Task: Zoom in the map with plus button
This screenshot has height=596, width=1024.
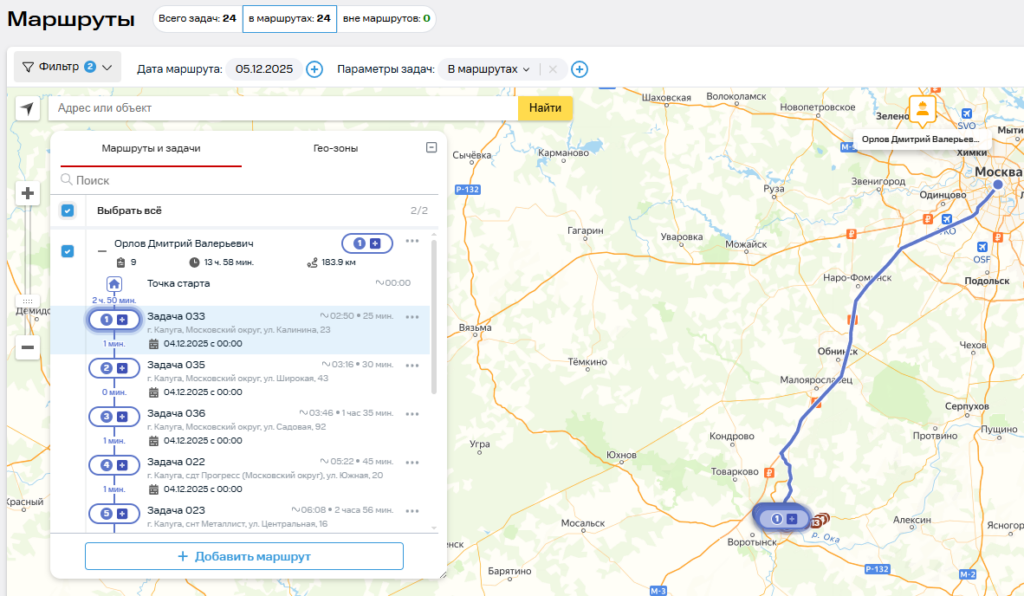Action: pos(28,194)
